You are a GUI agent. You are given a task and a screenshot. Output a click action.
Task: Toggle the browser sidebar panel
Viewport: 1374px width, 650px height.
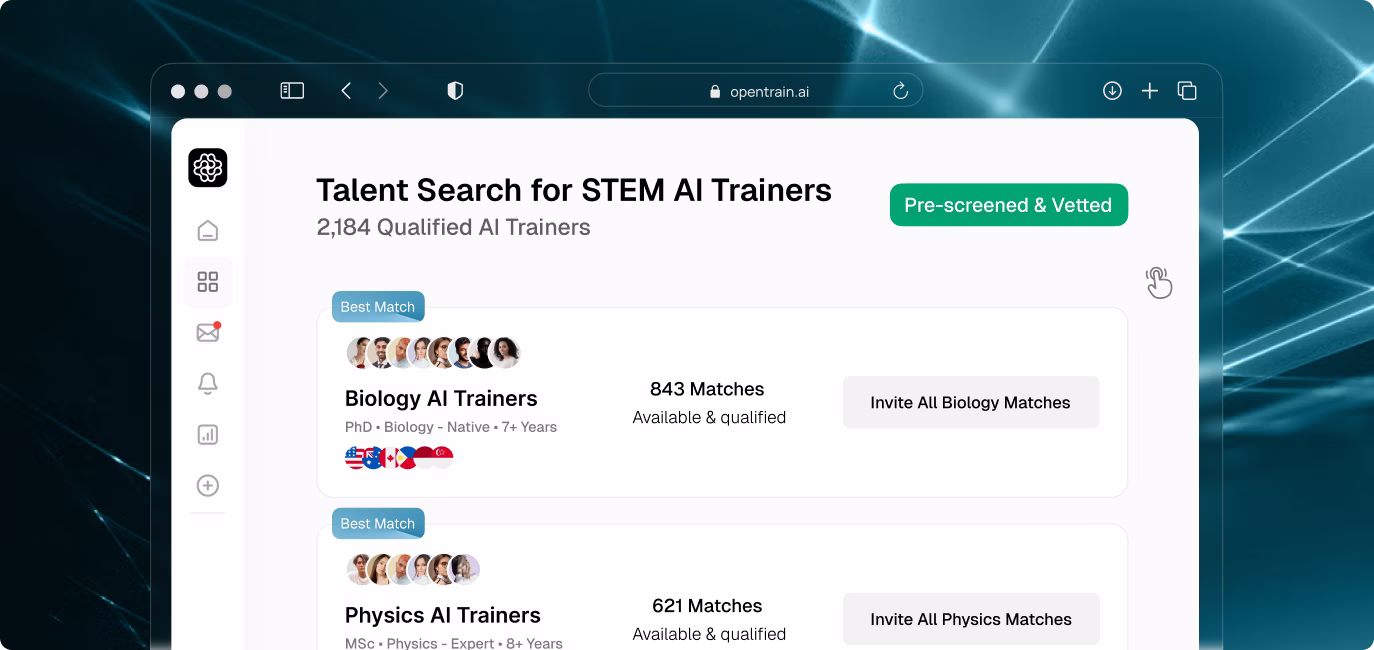pos(291,90)
